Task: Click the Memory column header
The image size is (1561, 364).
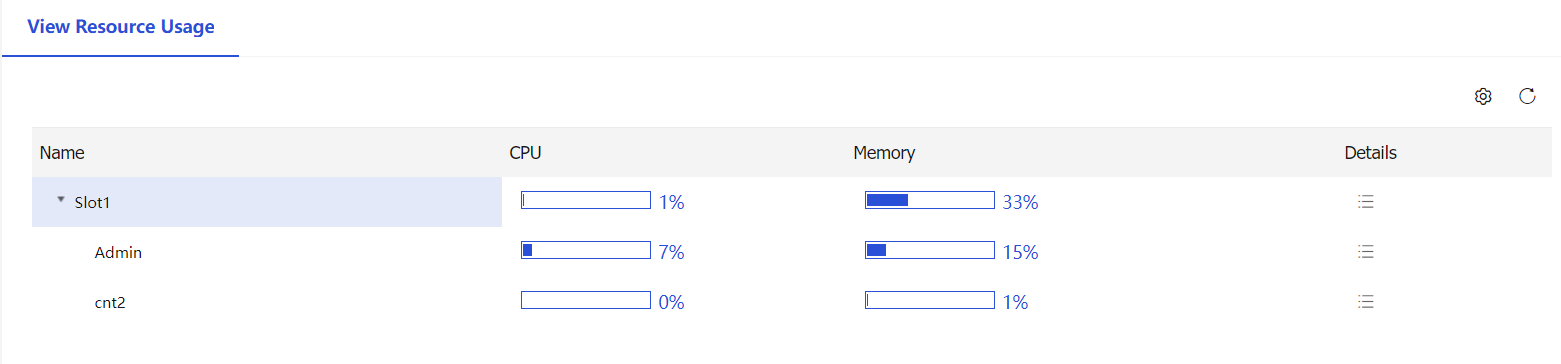Action: tap(884, 153)
